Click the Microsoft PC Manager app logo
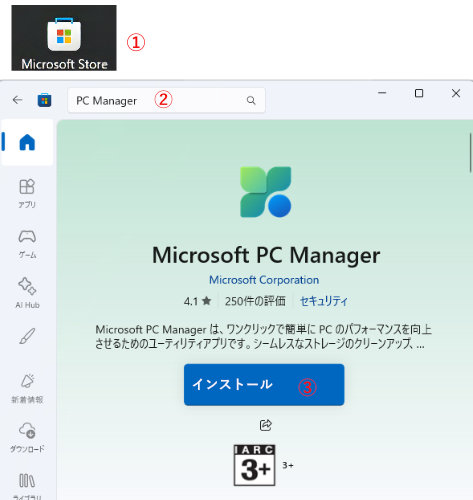The height and width of the screenshot is (500, 473). pyautogui.click(x=266, y=192)
